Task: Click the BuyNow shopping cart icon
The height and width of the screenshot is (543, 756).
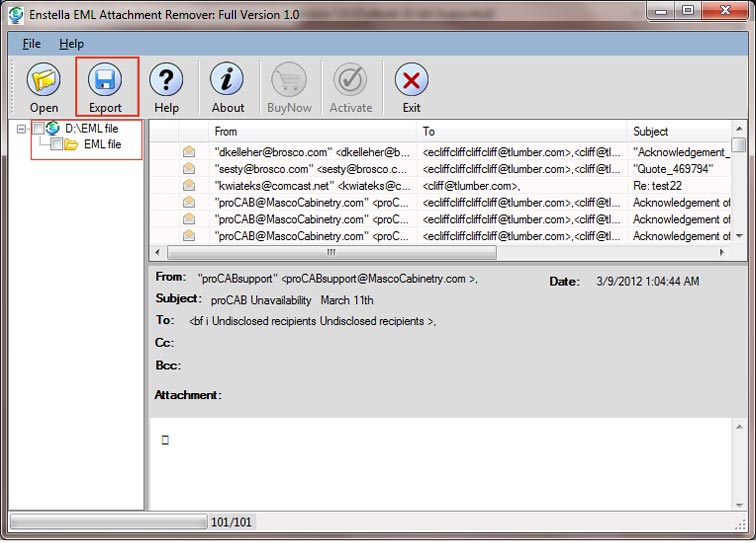Action: (x=289, y=80)
